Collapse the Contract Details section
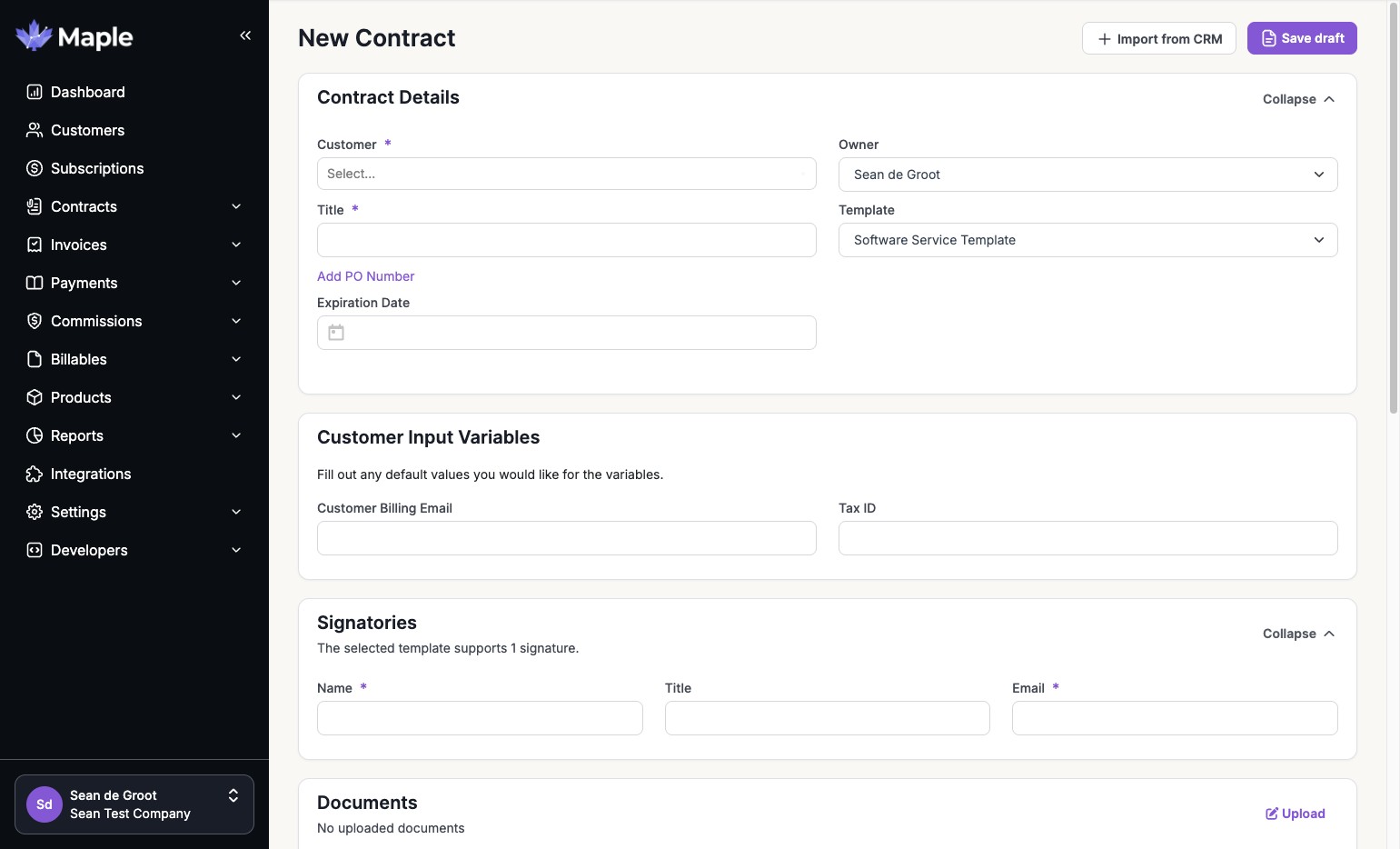1400x849 pixels. click(1298, 99)
